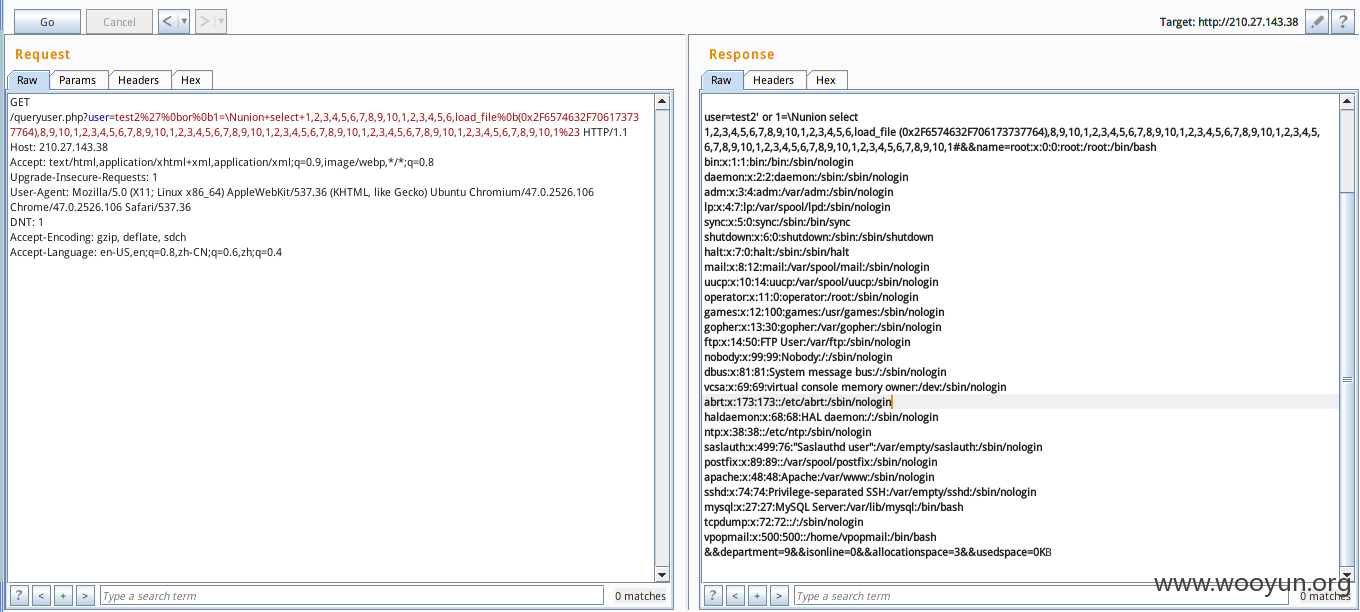Screen dimensions: 1360x612
Task: Go forward to next request in history
Action: tap(204, 21)
